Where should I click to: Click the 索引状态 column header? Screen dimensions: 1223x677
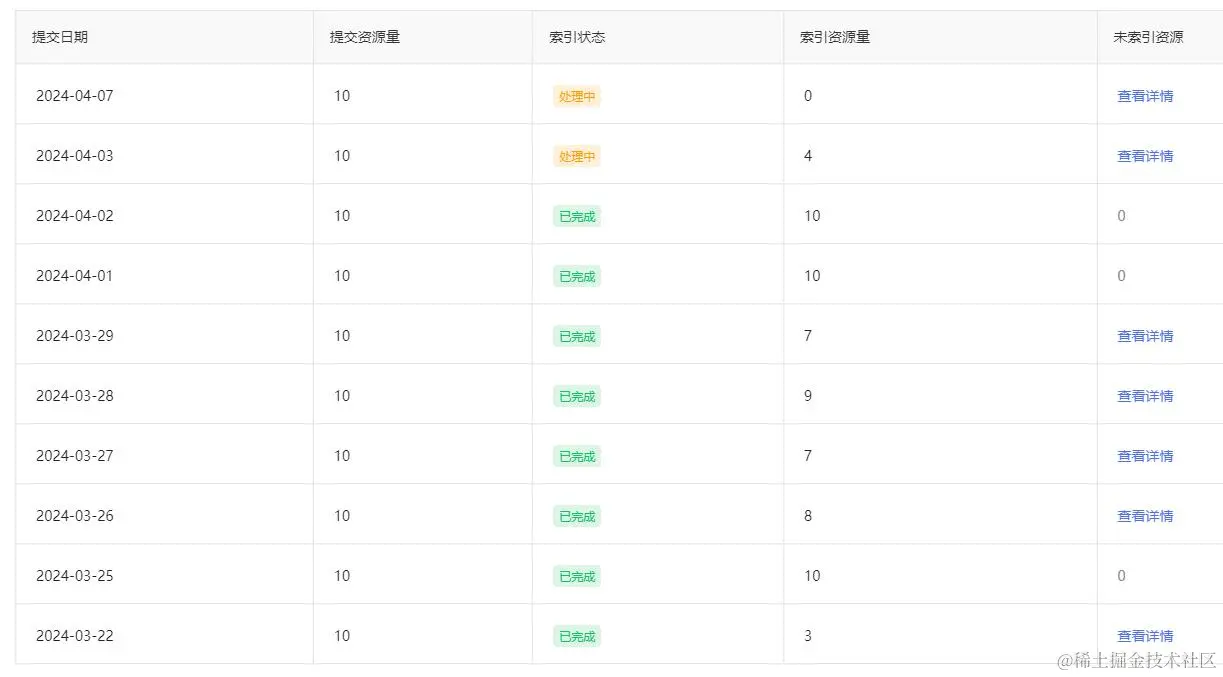pyautogui.click(x=576, y=37)
